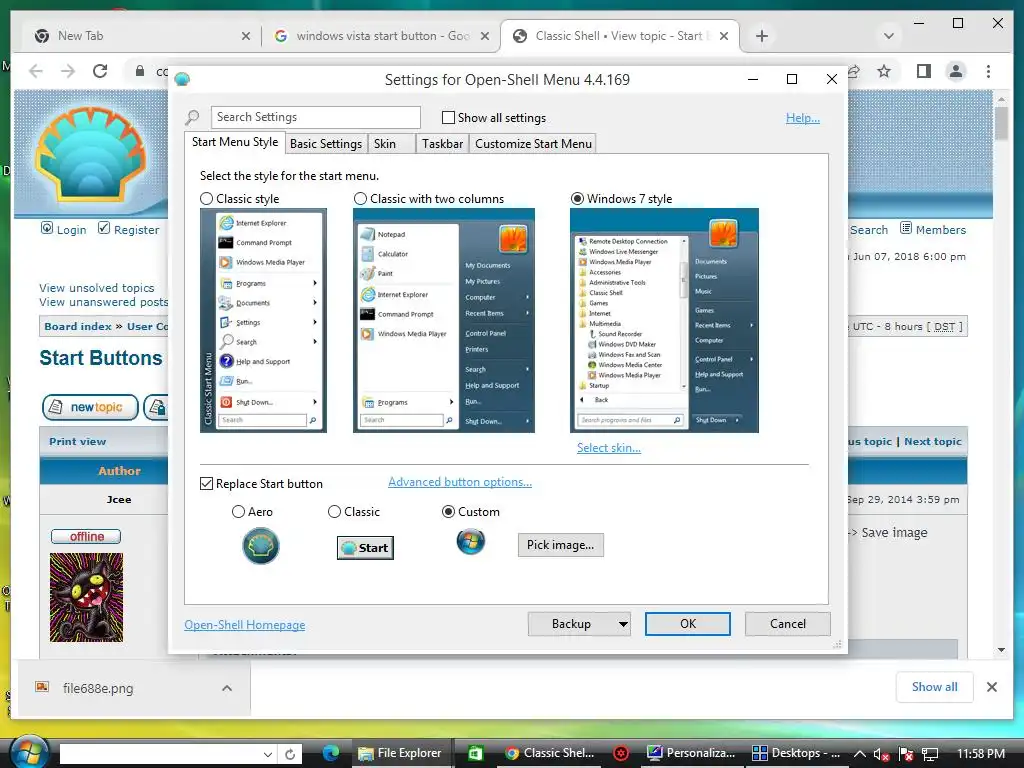Click the taskbar address refresh icon
This screenshot has width=1024, height=768.
tap(290, 754)
